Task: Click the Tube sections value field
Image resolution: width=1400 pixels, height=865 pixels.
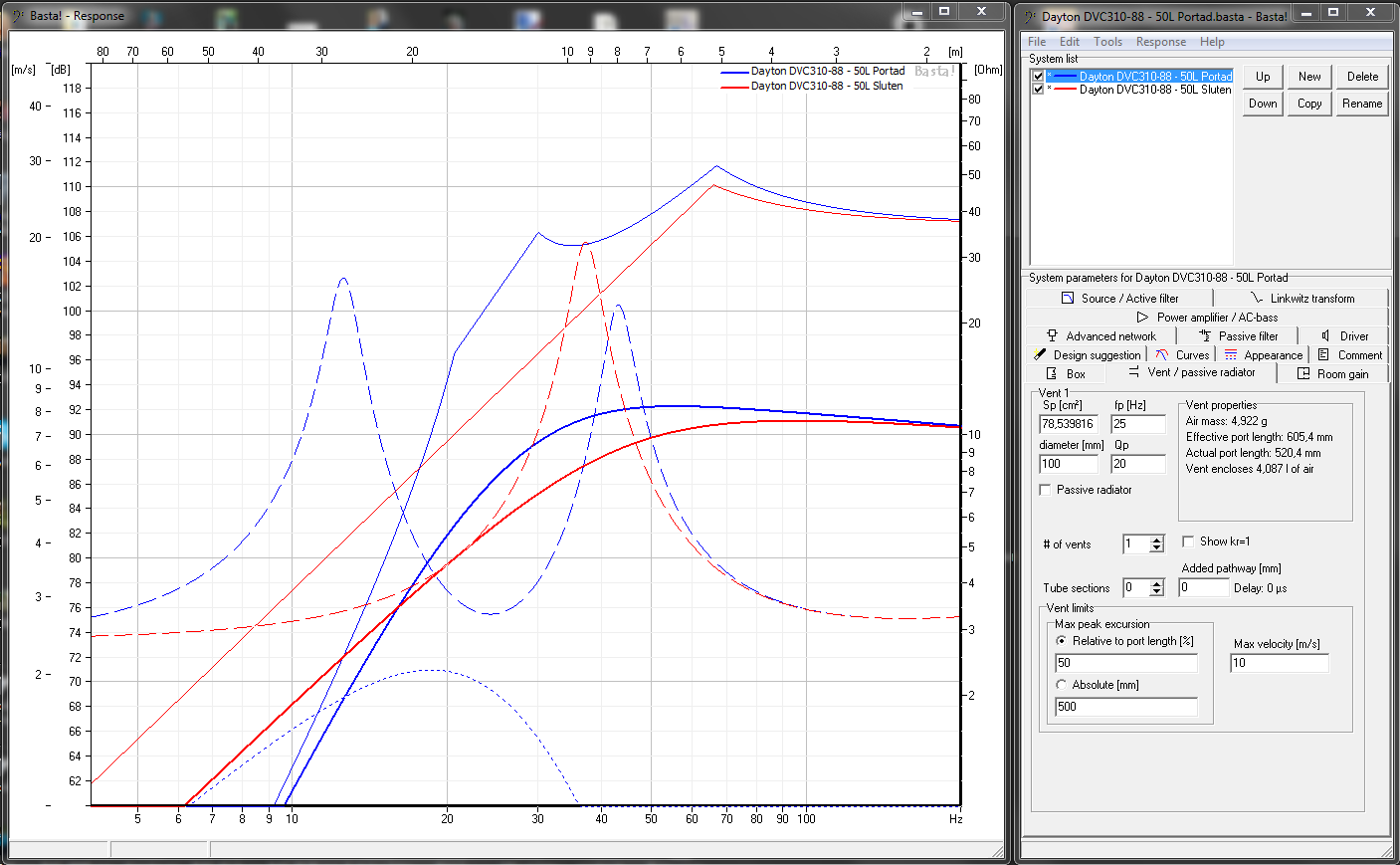Action: 1135,588
